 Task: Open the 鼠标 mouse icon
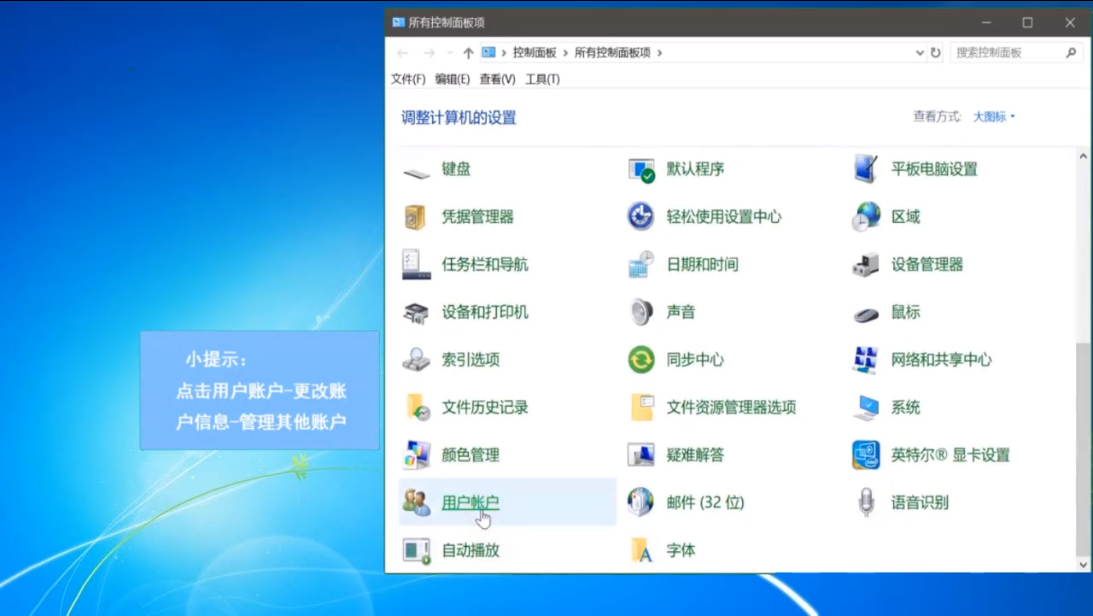(866, 314)
